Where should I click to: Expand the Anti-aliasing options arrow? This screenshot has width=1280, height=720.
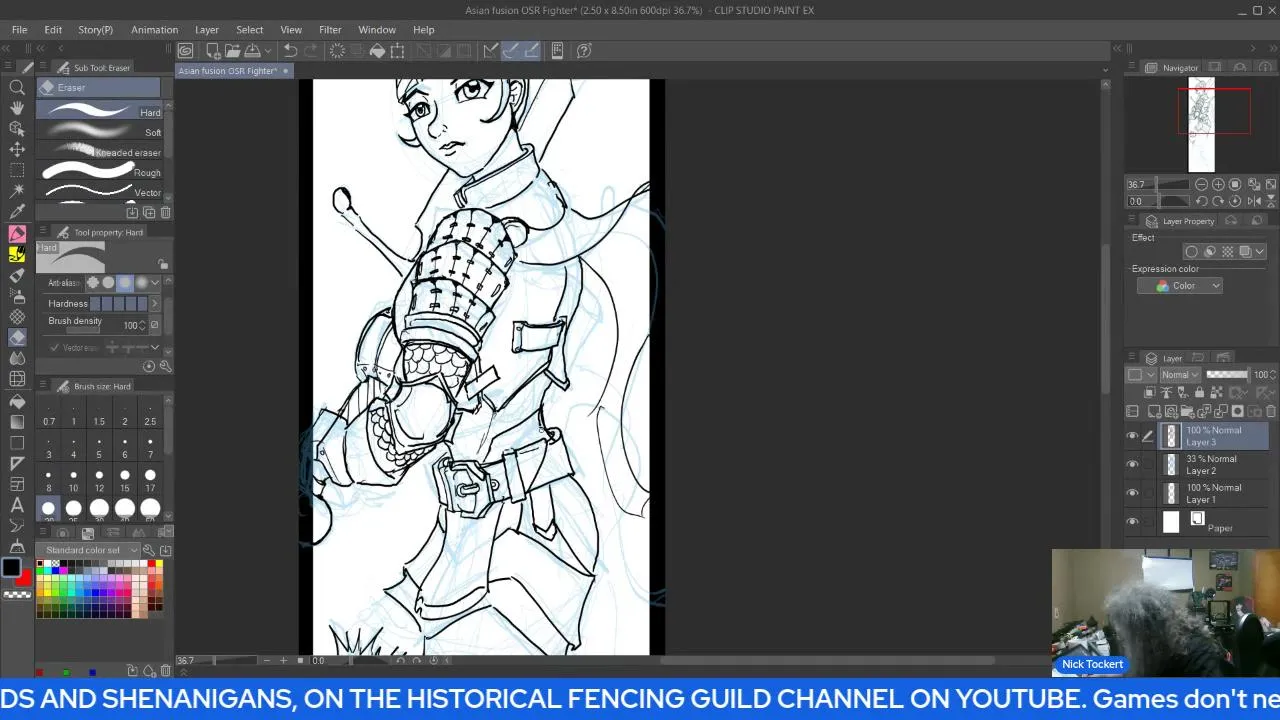point(155,283)
